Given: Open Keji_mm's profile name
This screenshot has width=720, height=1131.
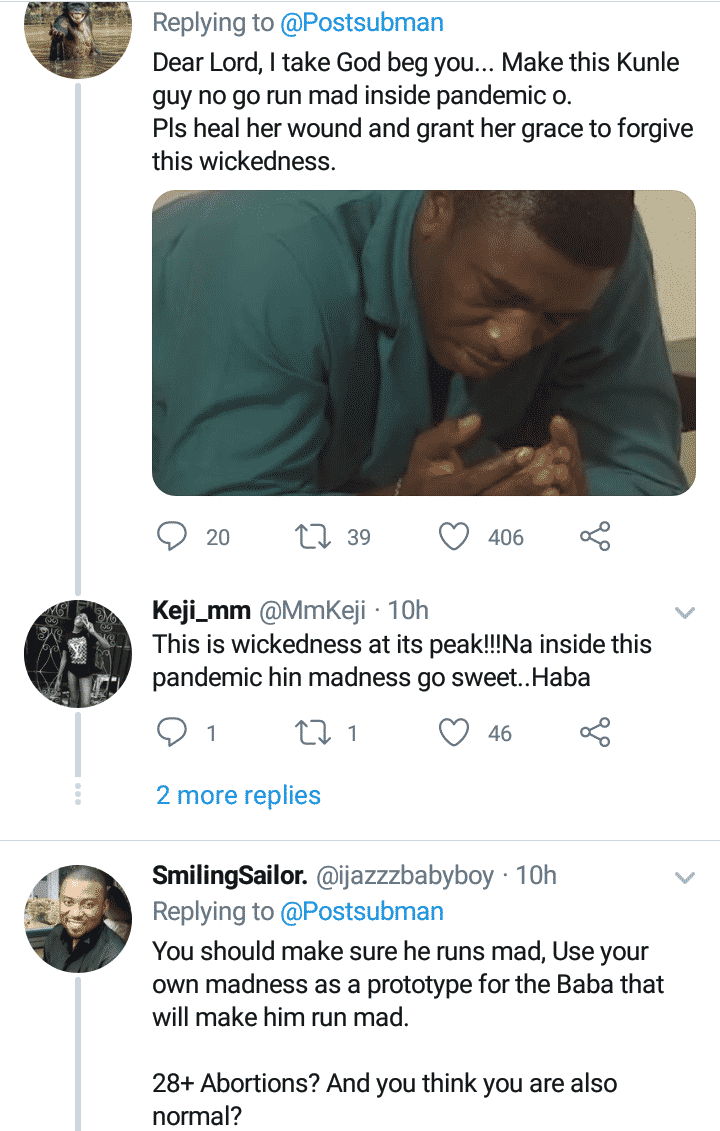Looking at the screenshot, I should pos(202,610).
